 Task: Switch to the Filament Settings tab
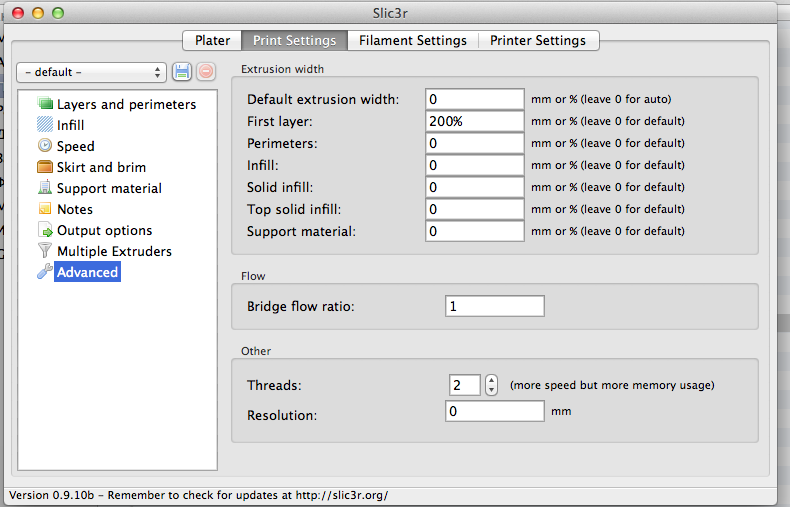click(x=412, y=40)
